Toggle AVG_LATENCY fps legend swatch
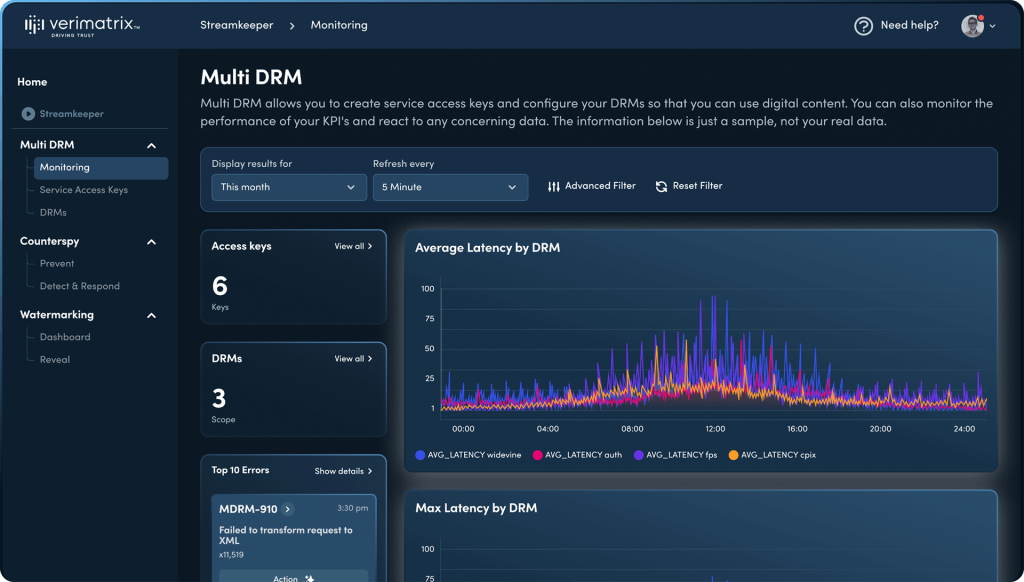 (639, 455)
